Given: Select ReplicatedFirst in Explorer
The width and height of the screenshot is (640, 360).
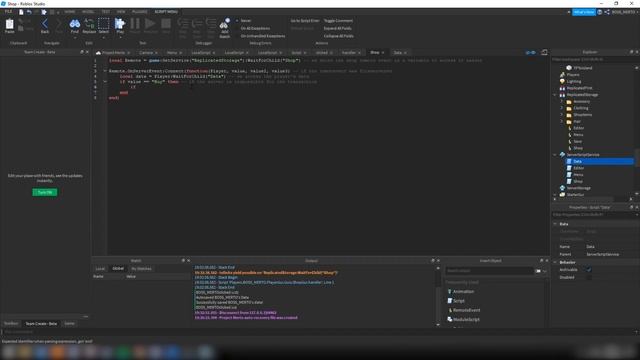Looking at the screenshot, I should coord(579,88).
